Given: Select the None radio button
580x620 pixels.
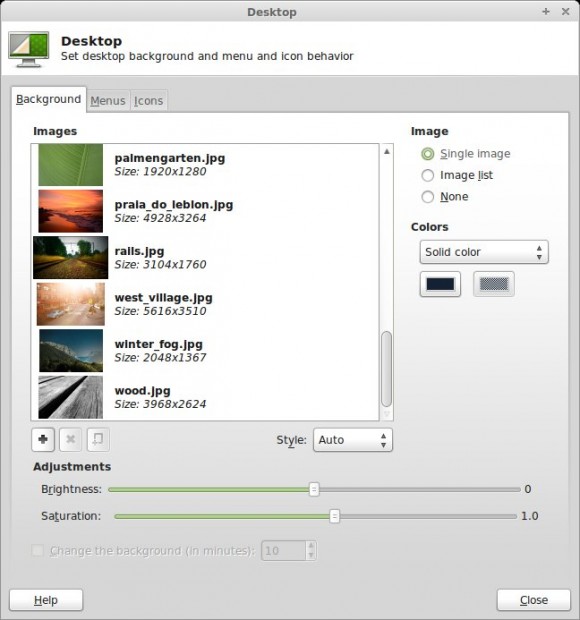Looking at the screenshot, I should [427, 197].
